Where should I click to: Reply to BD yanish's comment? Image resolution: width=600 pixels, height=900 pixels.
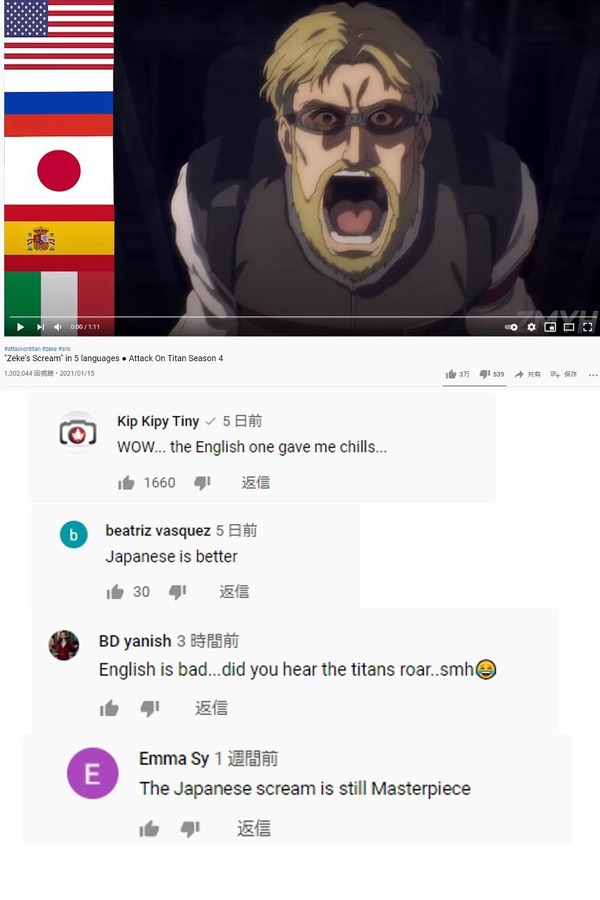211,708
